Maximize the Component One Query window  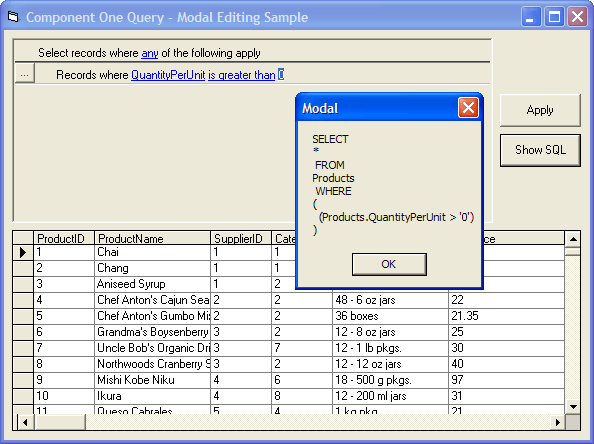(554, 17)
